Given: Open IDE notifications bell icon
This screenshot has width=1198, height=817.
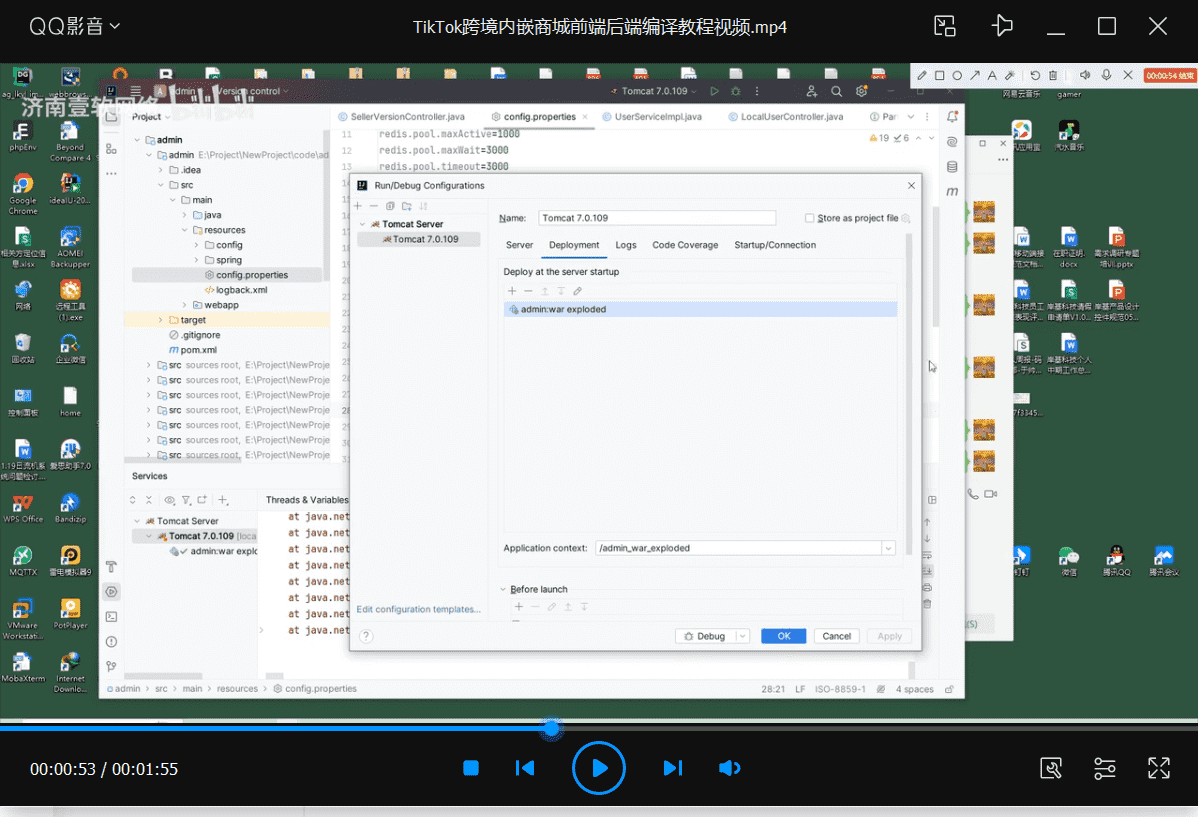Looking at the screenshot, I should [x=952, y=117].
